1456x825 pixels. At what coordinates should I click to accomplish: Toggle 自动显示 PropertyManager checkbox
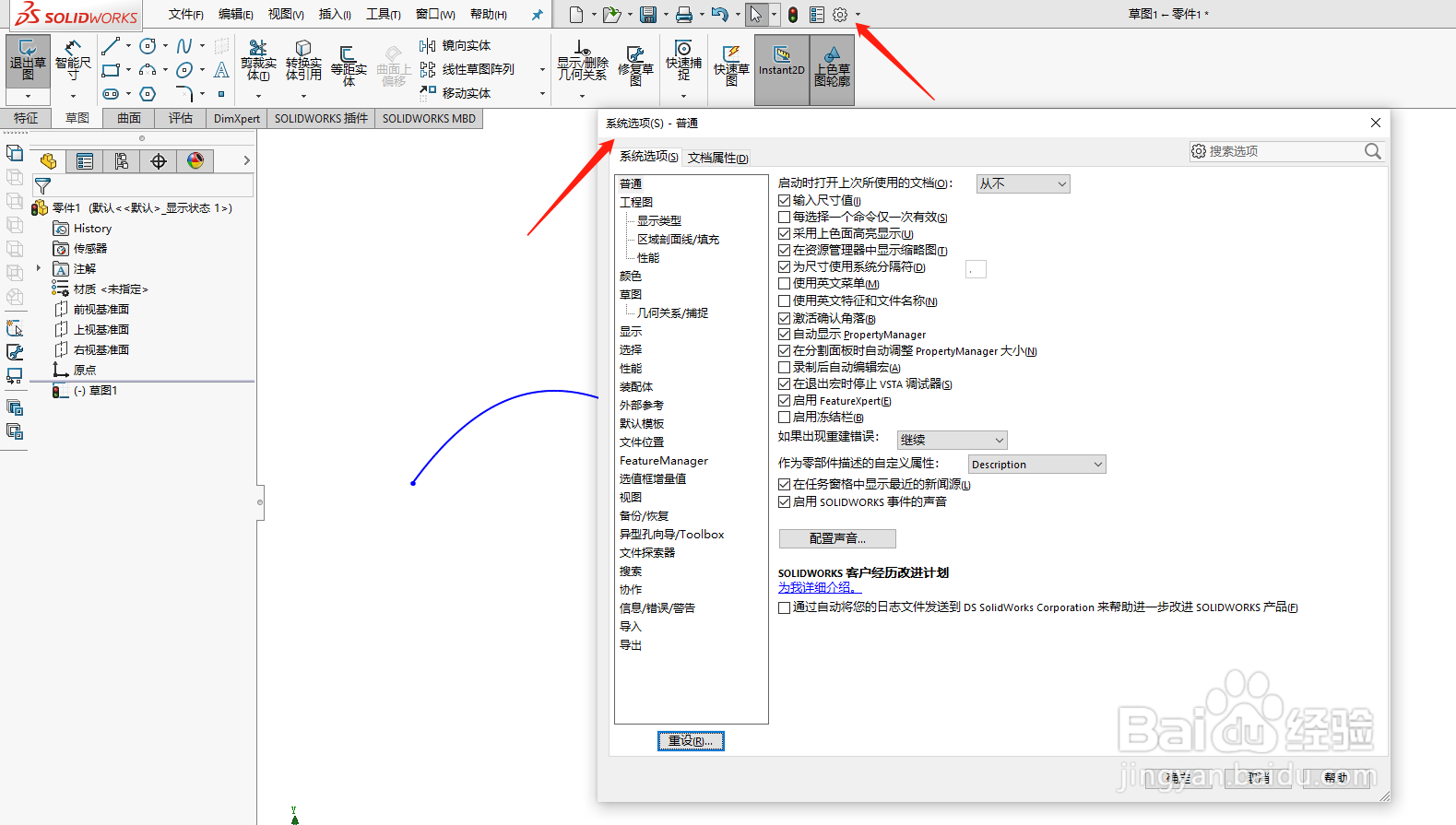(784, 334)
